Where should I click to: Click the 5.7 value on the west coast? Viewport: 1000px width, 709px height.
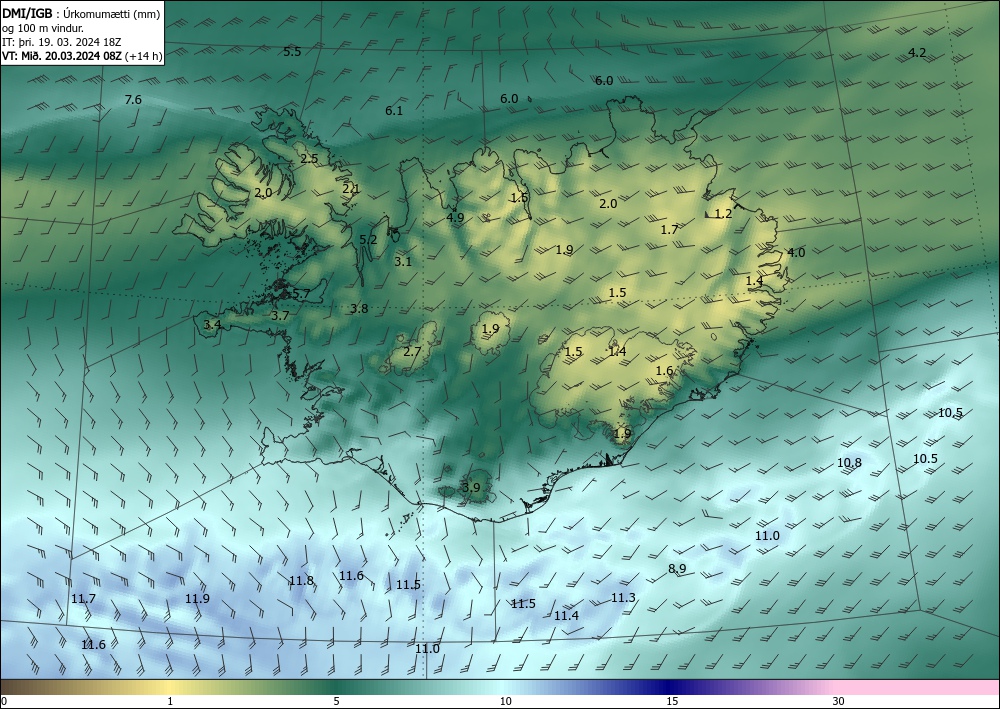point(301,294)
